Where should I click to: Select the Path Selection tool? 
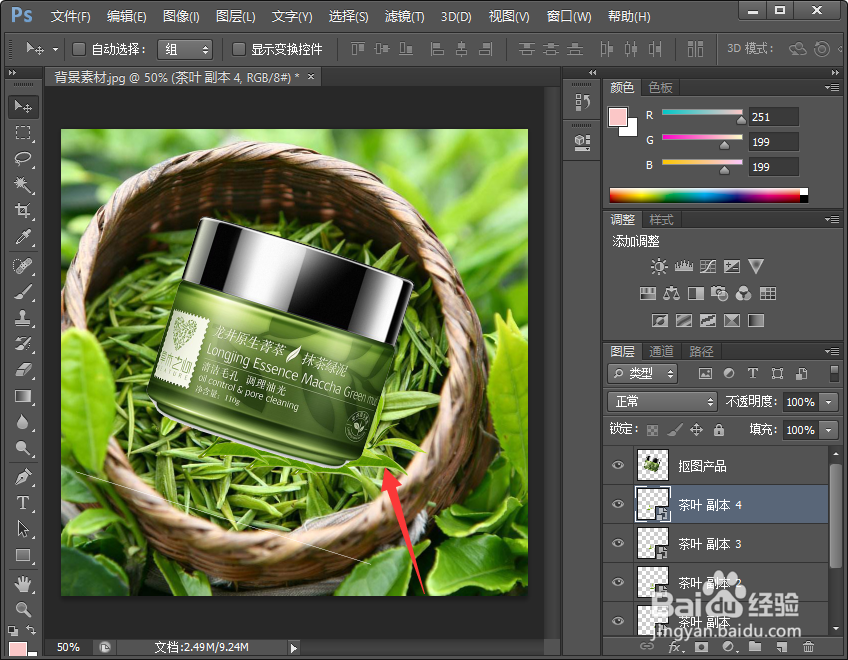click(x=23, y=529)
